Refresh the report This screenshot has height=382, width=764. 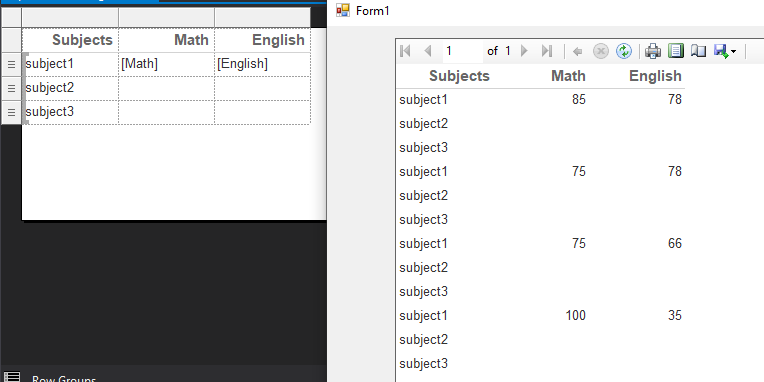624,51
